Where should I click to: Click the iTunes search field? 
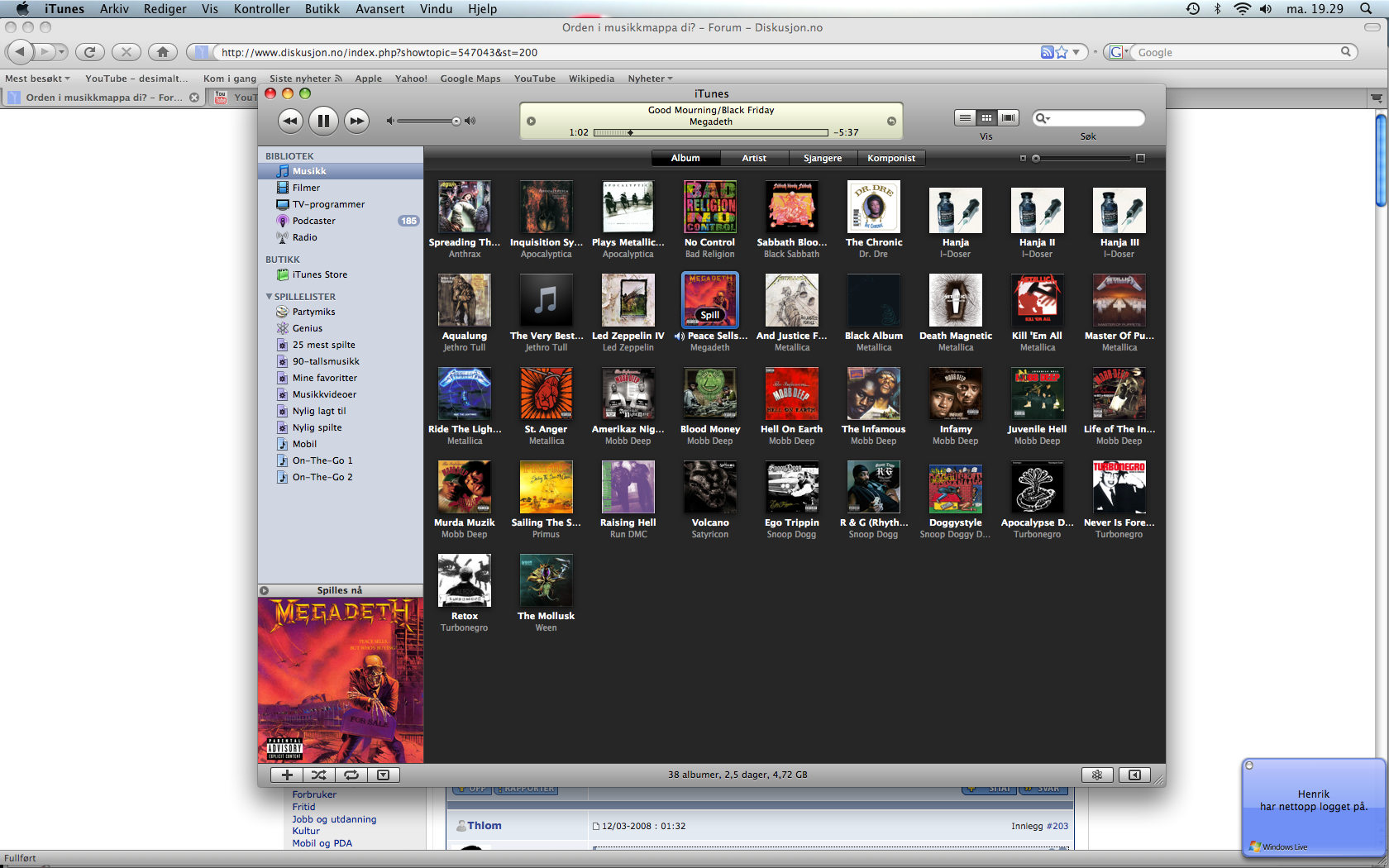pos(1089,118)
